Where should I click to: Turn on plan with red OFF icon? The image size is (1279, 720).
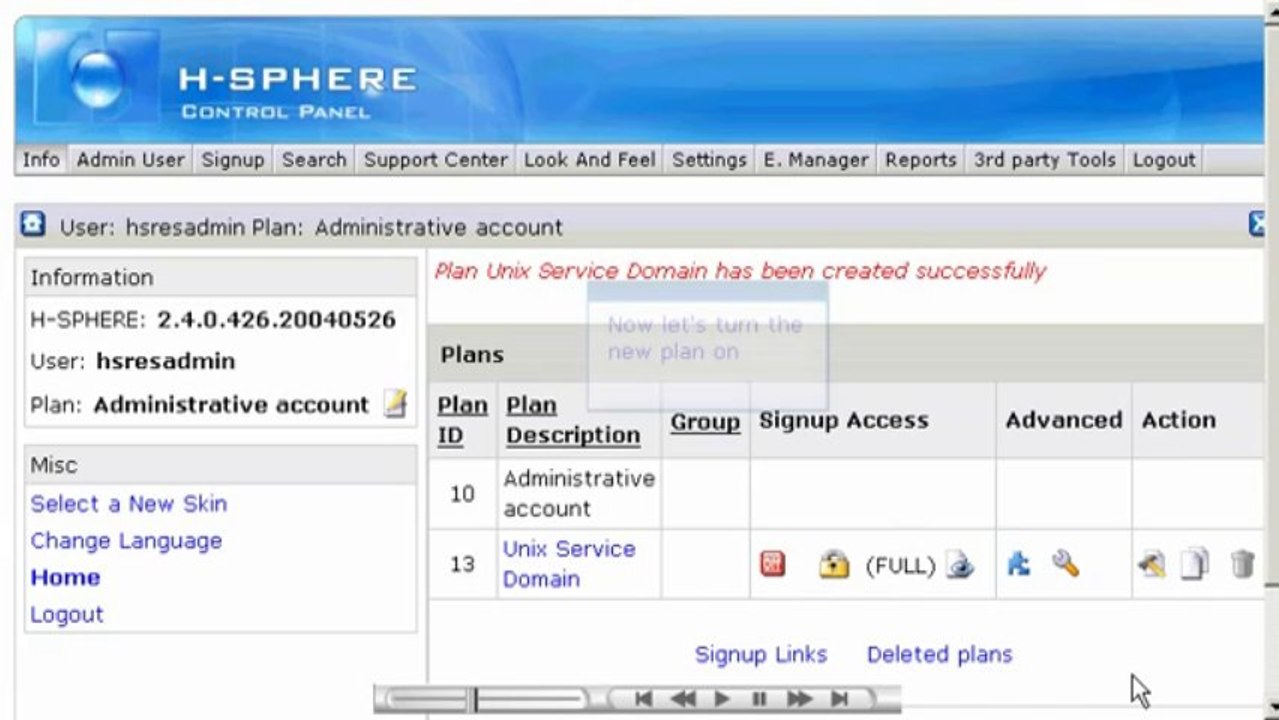pyautogui.click(x=772, y=564)
